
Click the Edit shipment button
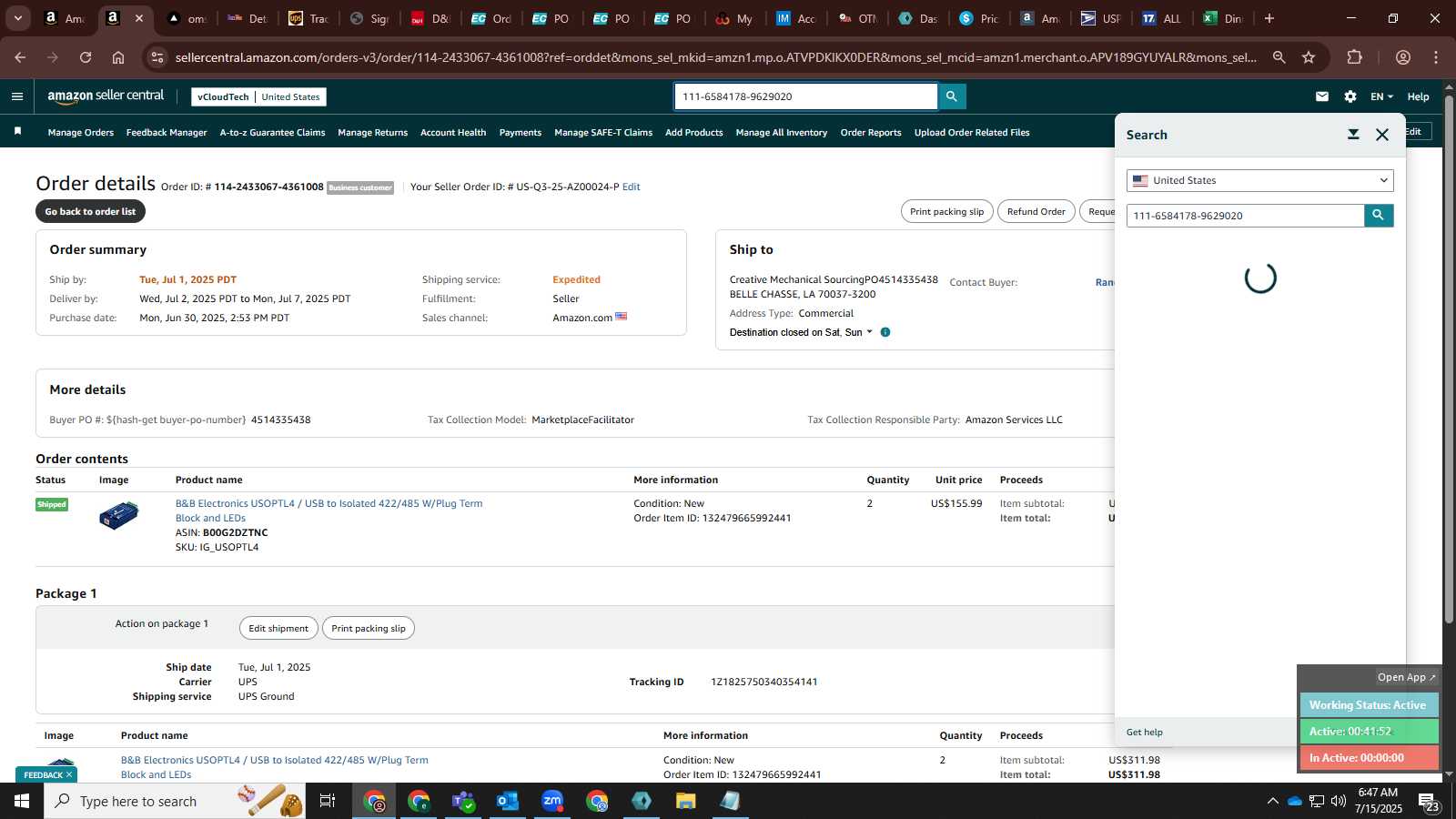tap(278, 628)
